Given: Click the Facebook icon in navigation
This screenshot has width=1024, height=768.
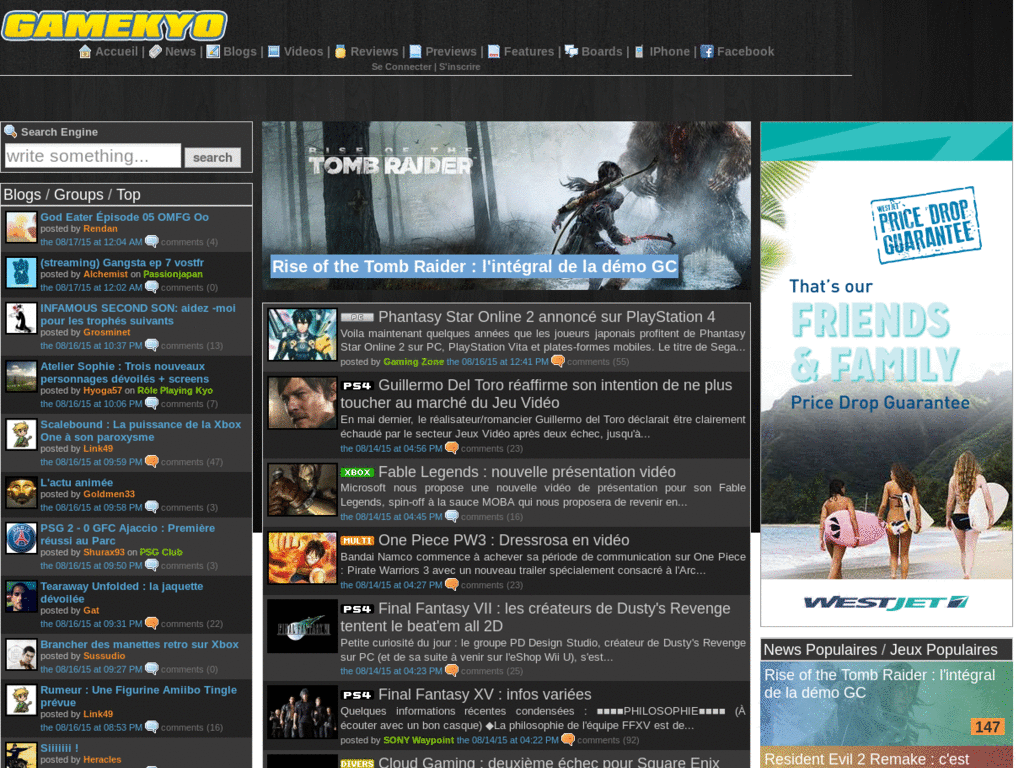Looking at the screenshot, I should pyautogui.click(x=707, y=52).
